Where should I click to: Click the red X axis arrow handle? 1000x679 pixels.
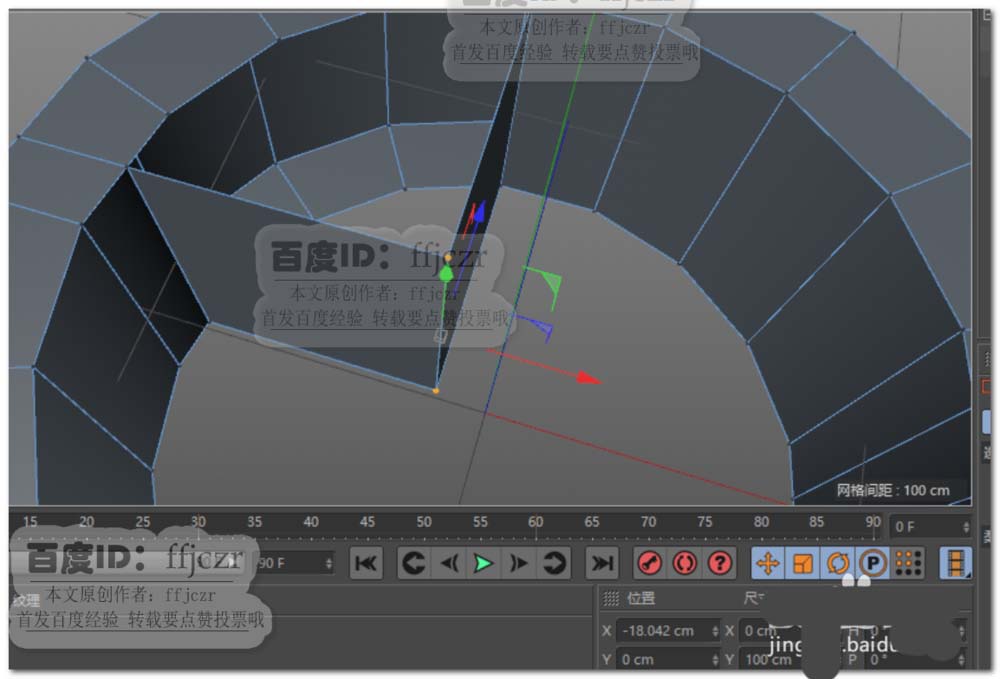589,378
